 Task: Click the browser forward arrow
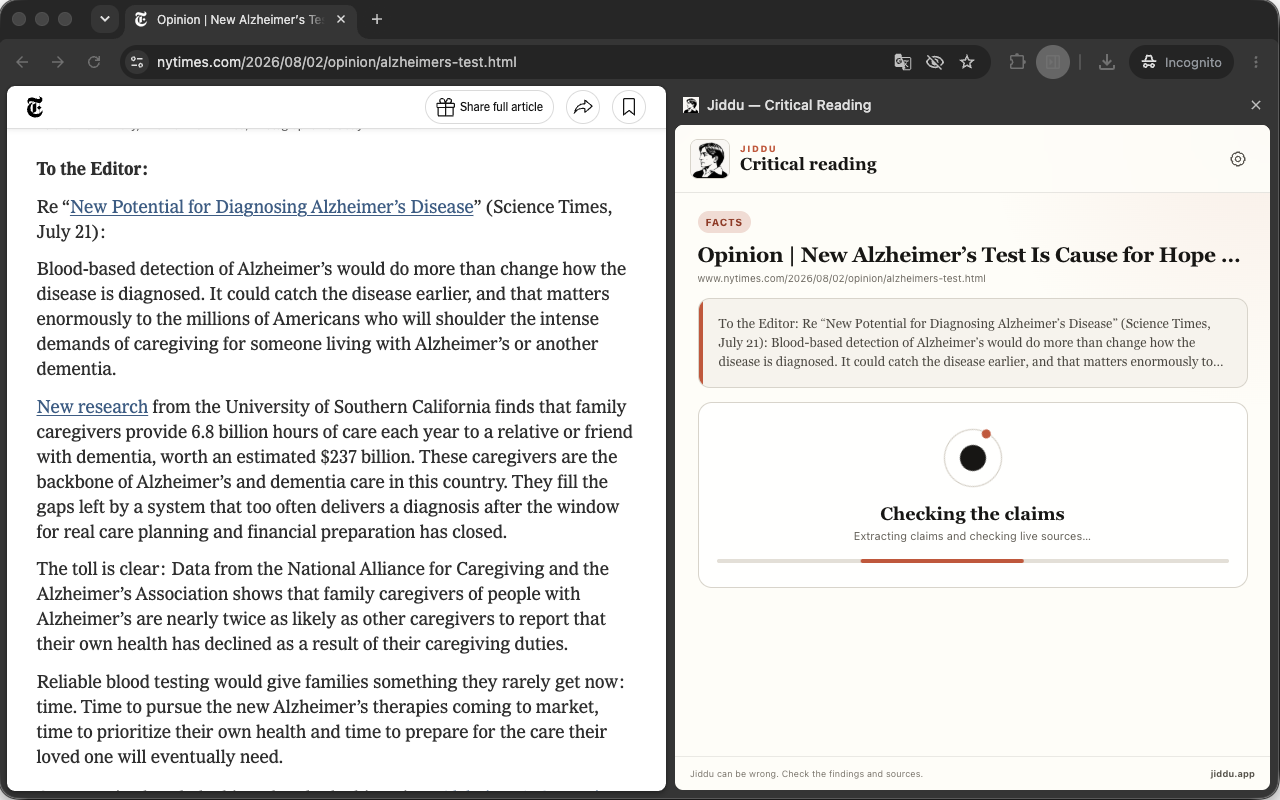coord(58,62)
